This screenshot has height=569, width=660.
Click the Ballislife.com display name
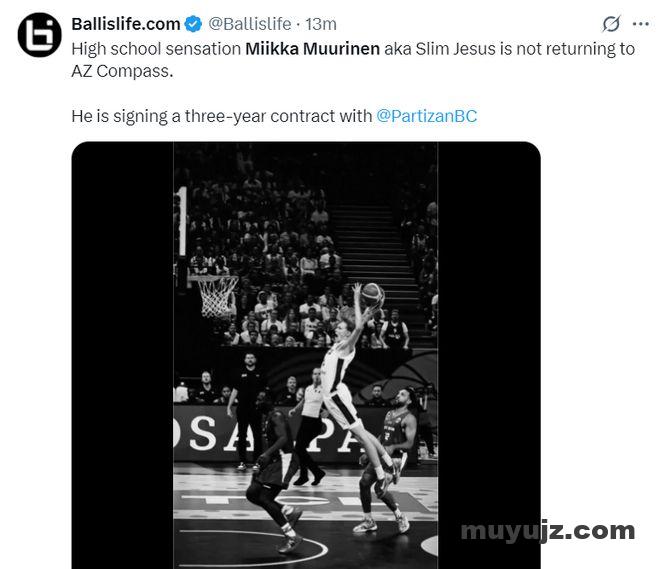[x=126, y=24]
